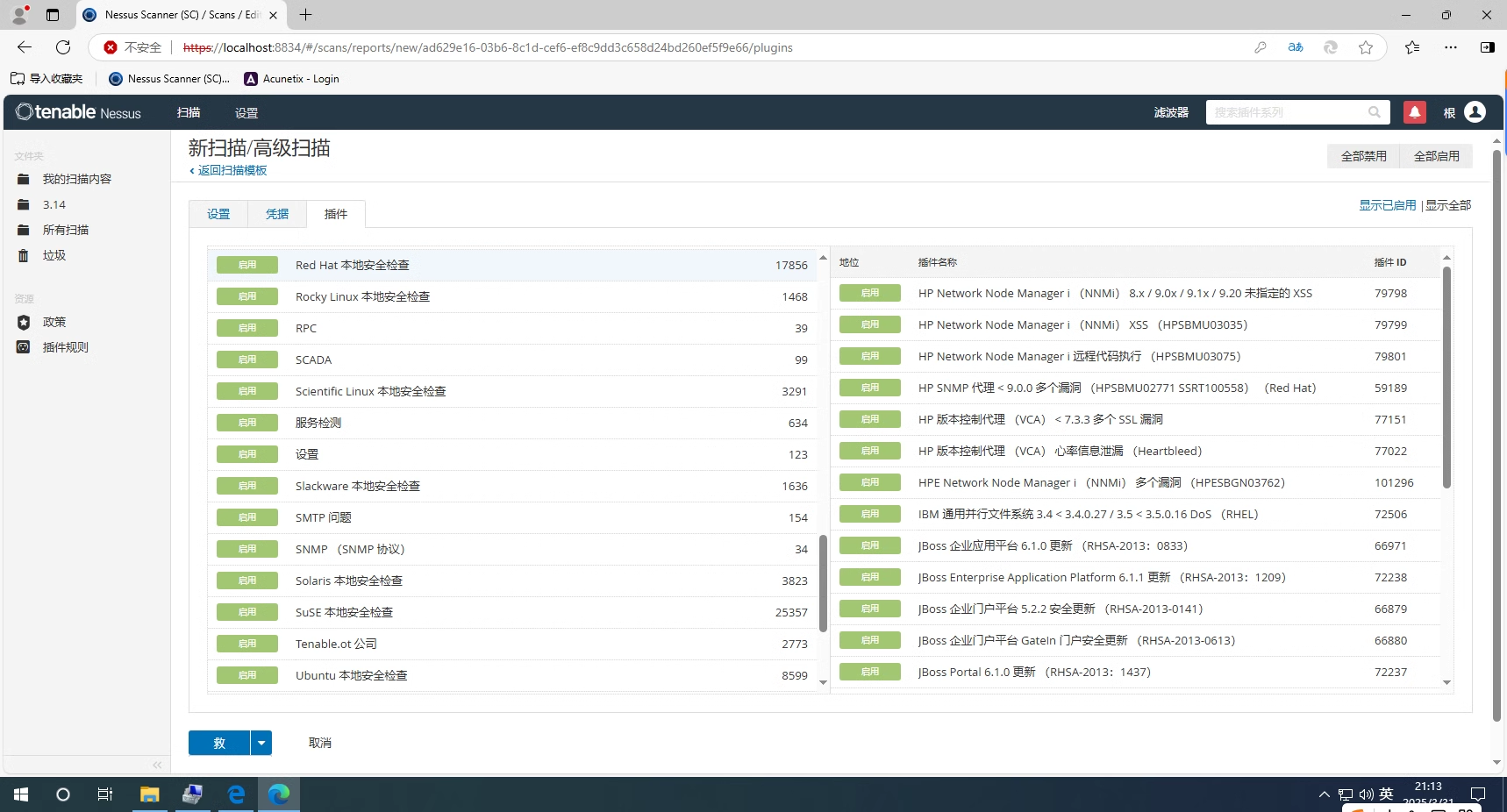This screenshot has width=1507, height=812.
Task: Open the All Scans folder icon
Action: coord(24,230)
